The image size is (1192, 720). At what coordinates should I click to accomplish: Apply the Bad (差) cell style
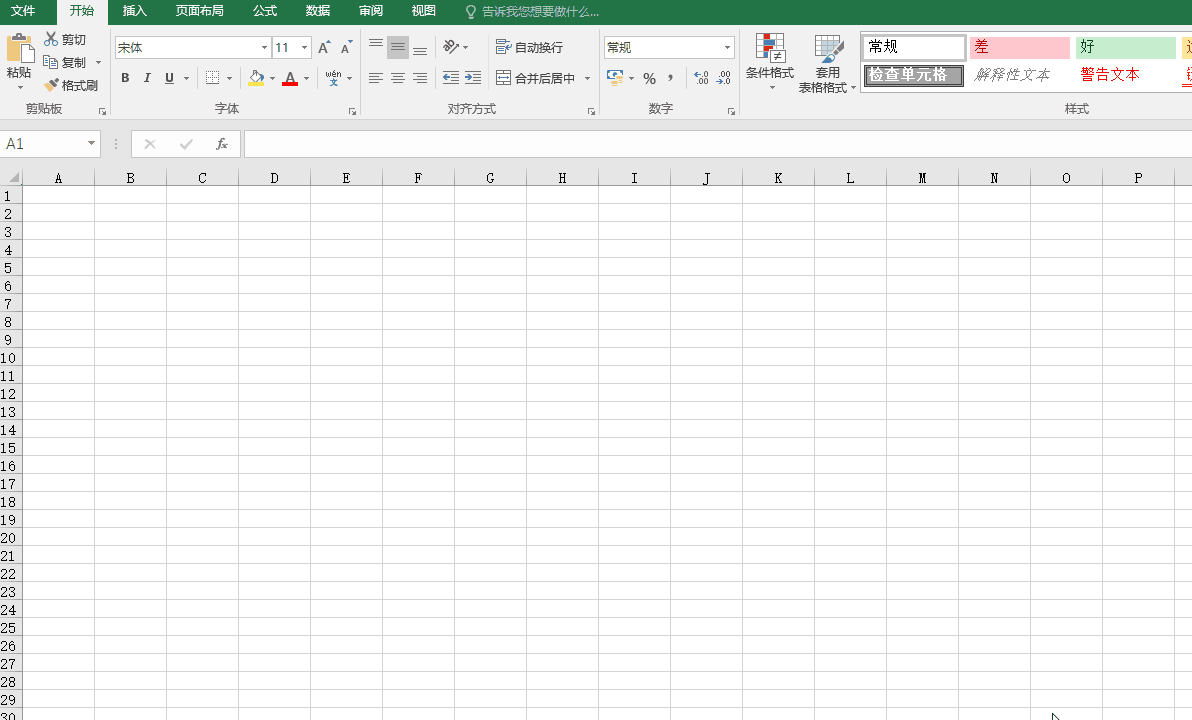click(1019, 47)
